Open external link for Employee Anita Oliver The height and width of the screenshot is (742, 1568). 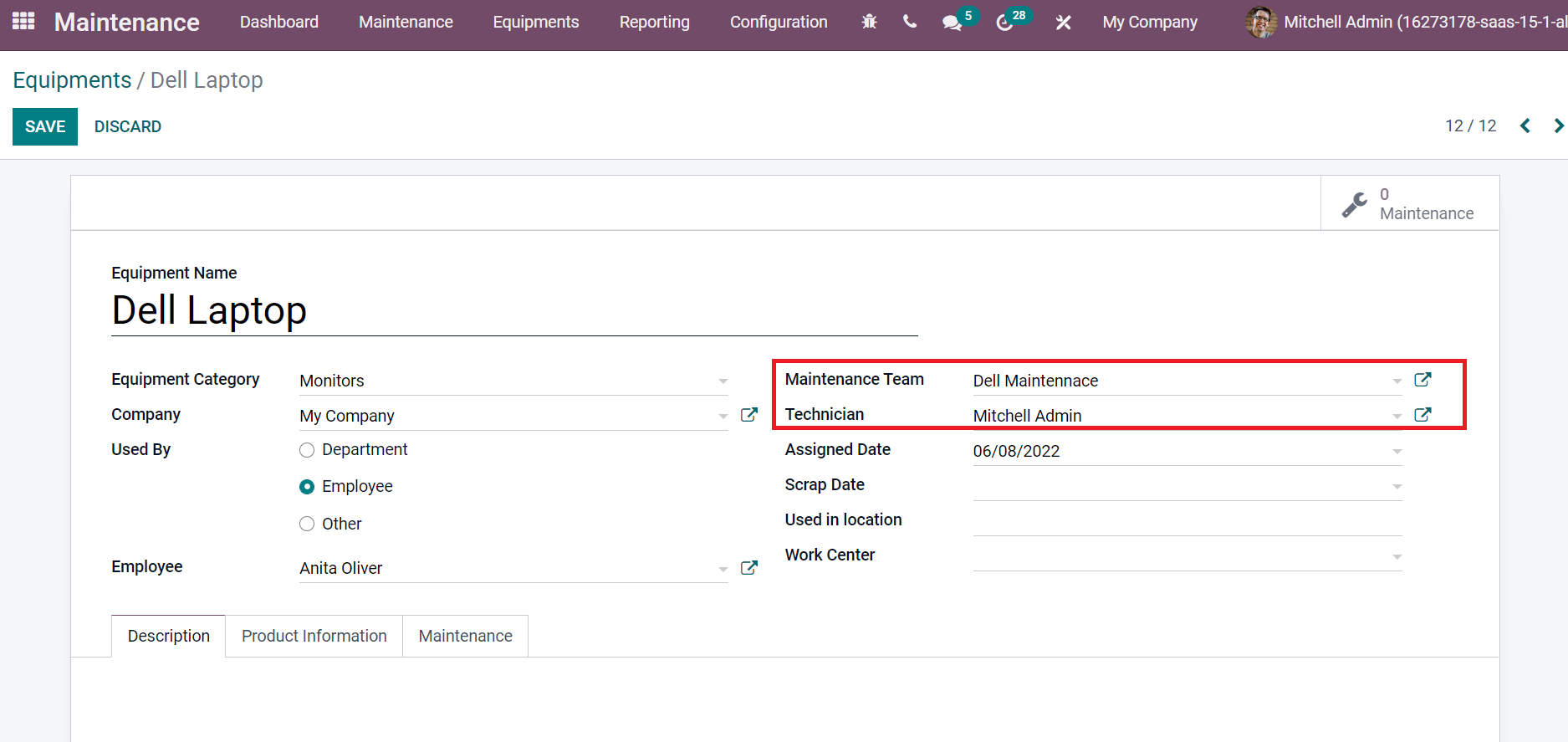749,567
